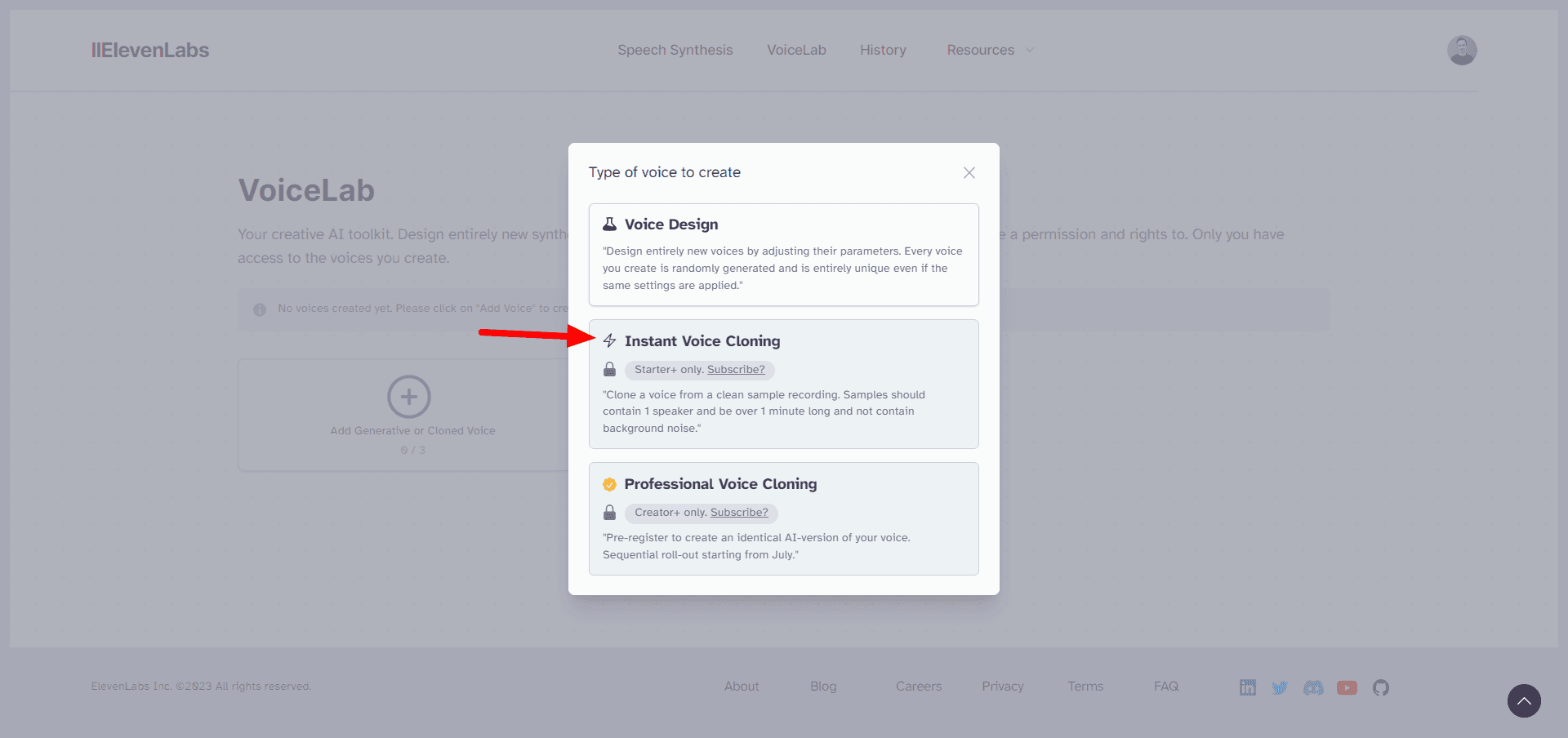The height and width of the screenshot is (738, 1568).
Task: Open the Careers footer link
Action: point(919,687)
